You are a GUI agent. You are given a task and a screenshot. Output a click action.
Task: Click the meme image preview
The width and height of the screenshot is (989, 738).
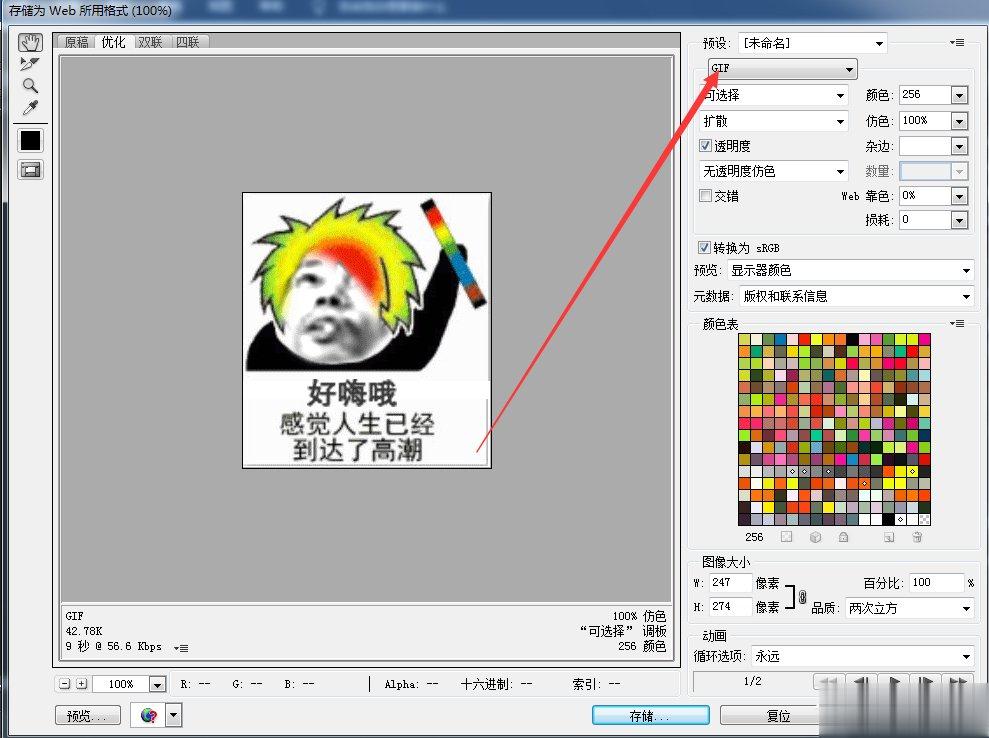[x=366, y=330]
